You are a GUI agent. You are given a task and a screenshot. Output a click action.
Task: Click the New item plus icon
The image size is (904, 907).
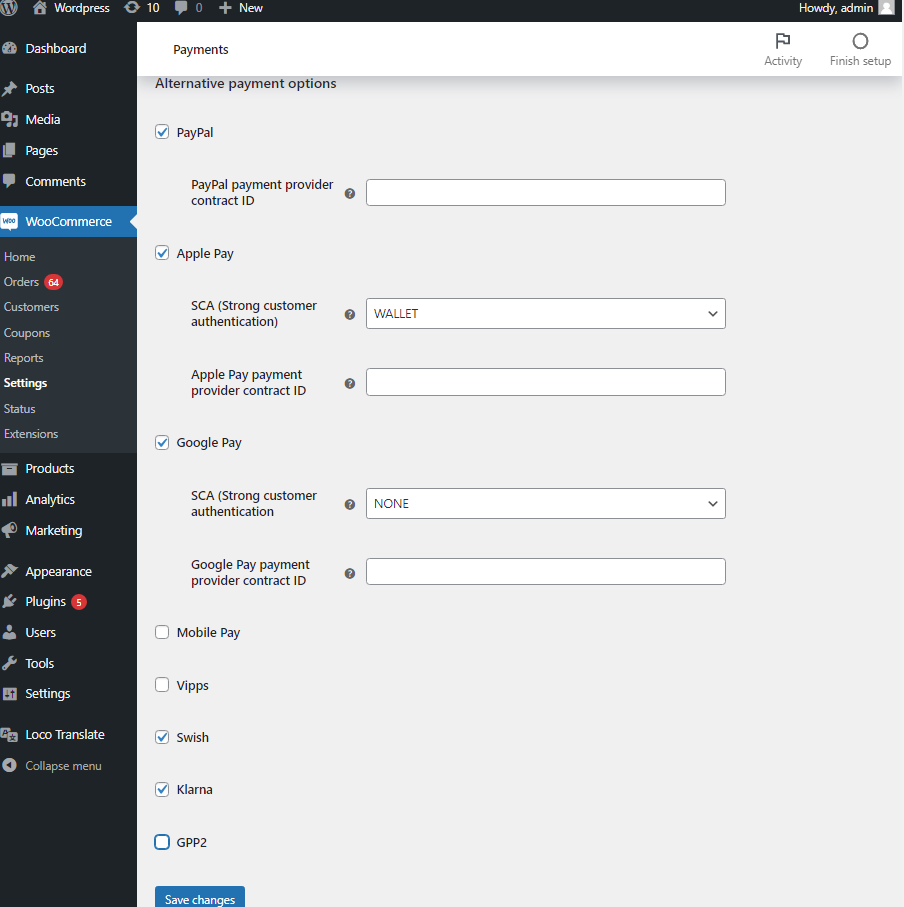(225, 8)
